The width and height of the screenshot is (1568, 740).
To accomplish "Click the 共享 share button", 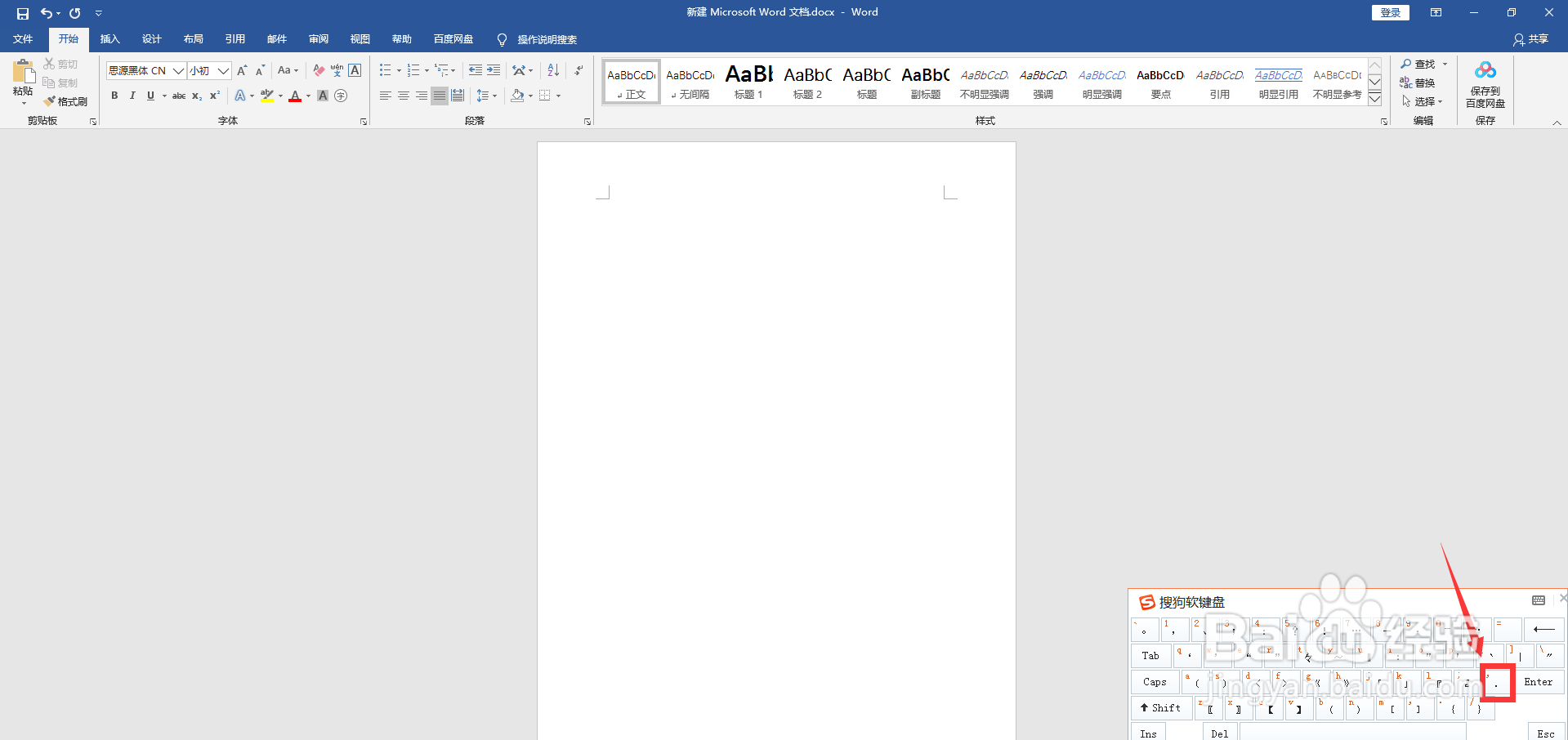I will tap(1530, 39).
